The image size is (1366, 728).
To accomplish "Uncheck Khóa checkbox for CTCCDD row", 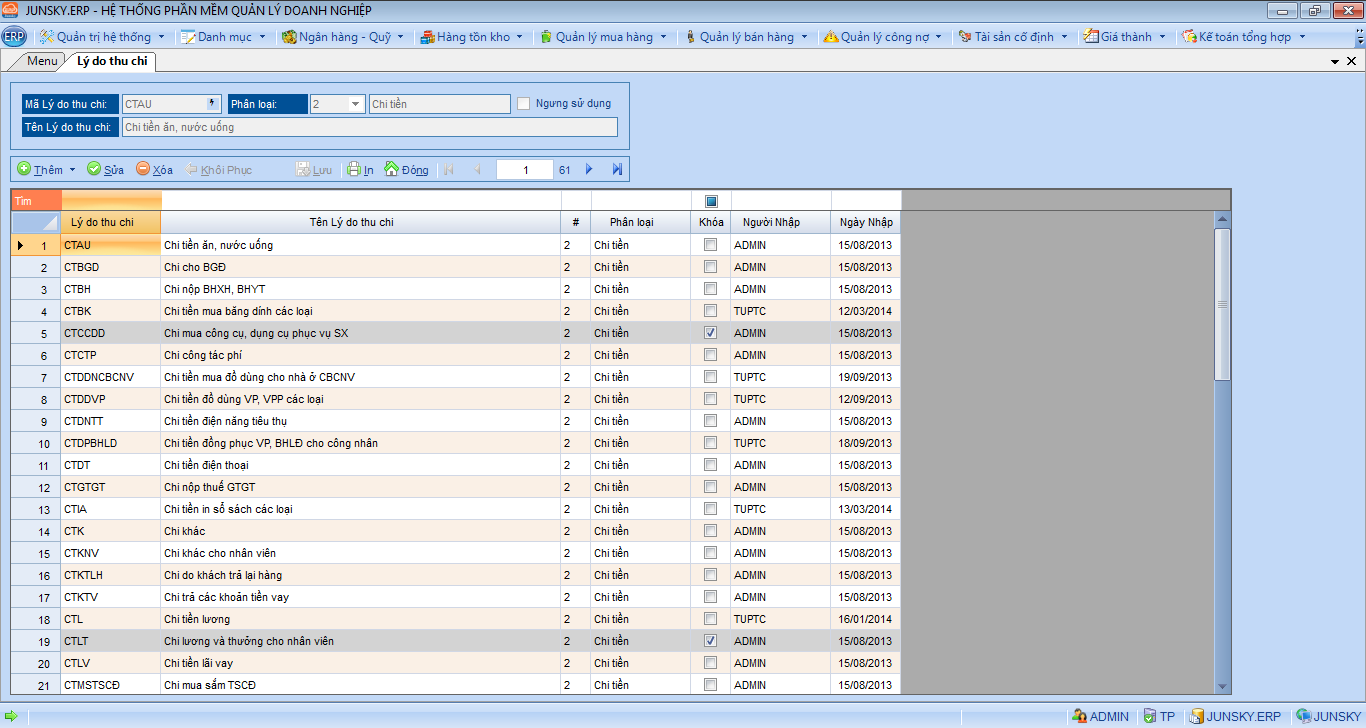I will (710, 333).
